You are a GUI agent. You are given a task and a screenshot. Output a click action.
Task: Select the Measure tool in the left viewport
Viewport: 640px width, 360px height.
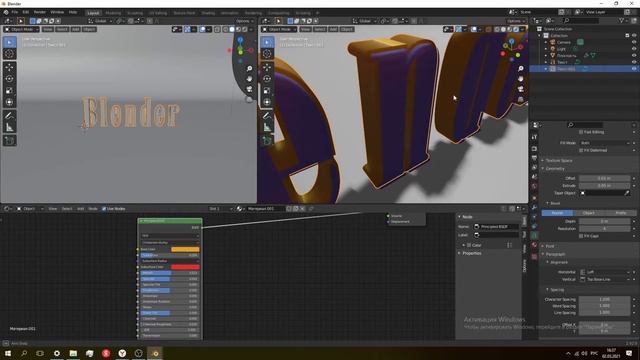[x=9, y=127]
